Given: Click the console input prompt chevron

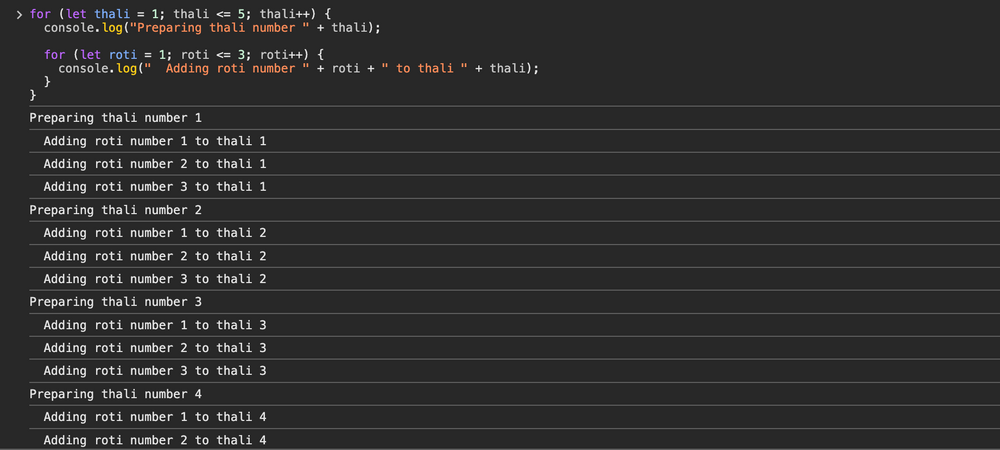Looking at the screenshot, I should (x=19, y=15).
